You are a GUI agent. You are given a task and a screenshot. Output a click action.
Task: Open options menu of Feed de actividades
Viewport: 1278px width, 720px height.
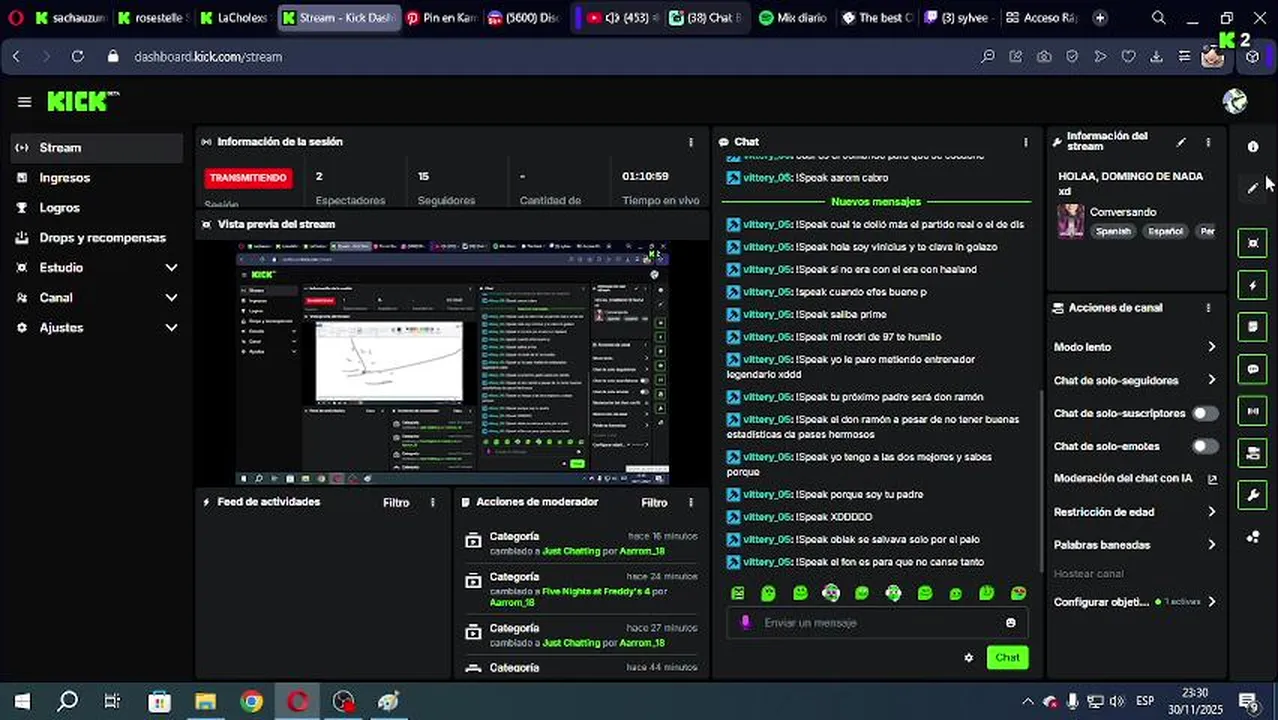[432, 502]
